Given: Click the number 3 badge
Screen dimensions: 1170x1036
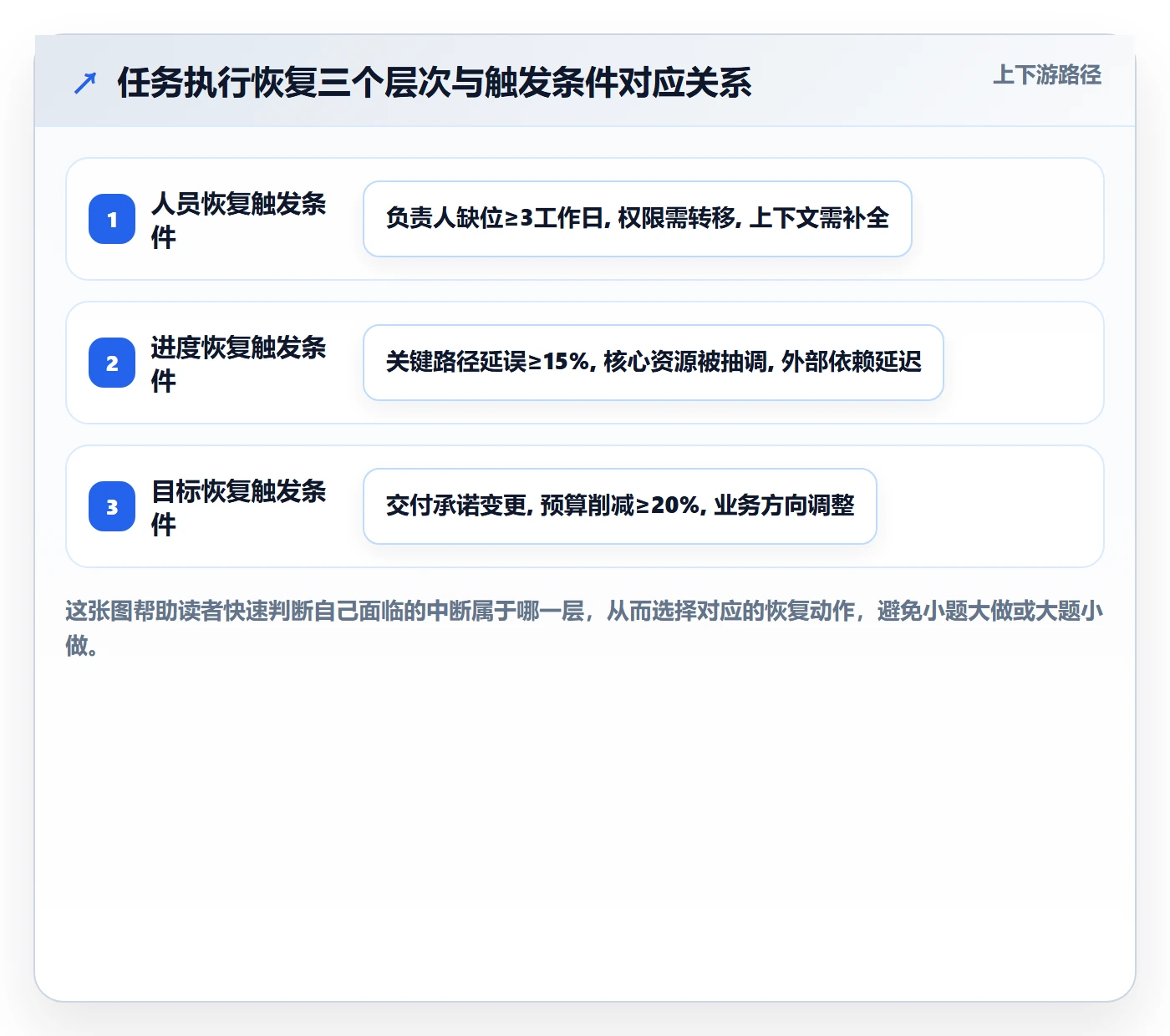Looking at the screenshot, I should 112,506.
